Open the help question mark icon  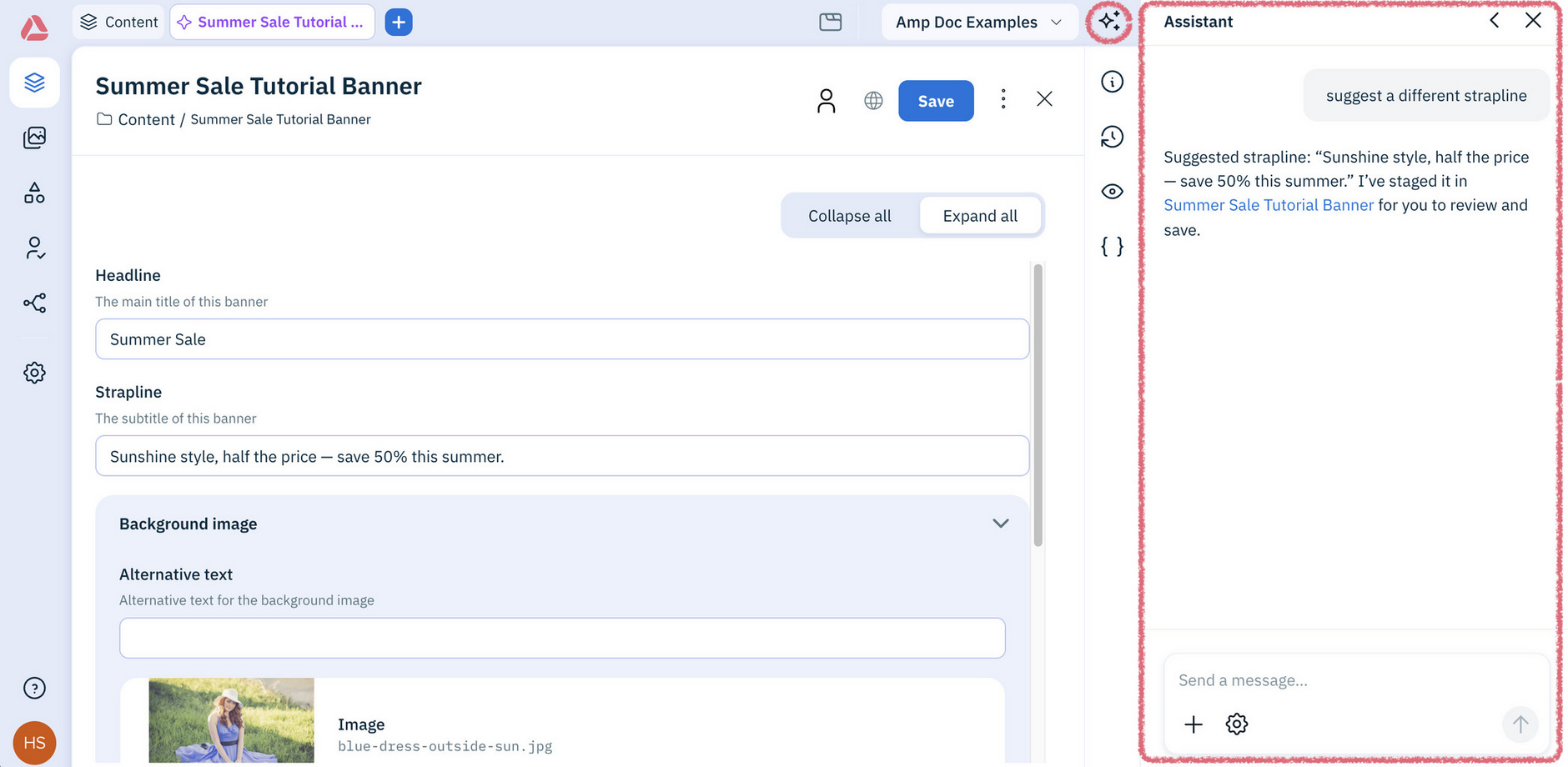tap(34, 688)
